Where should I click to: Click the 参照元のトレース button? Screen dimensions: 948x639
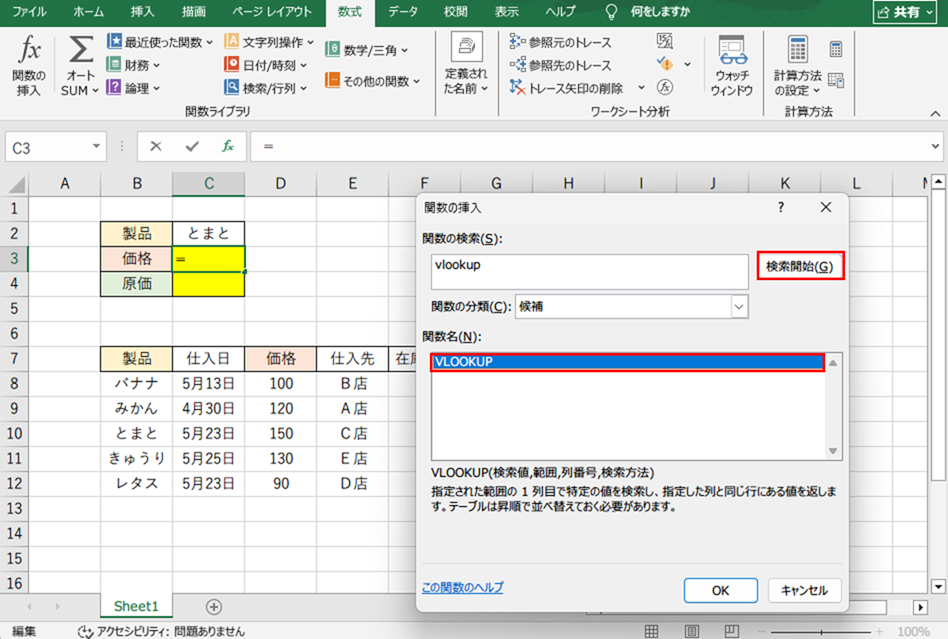tap(561, 42)
